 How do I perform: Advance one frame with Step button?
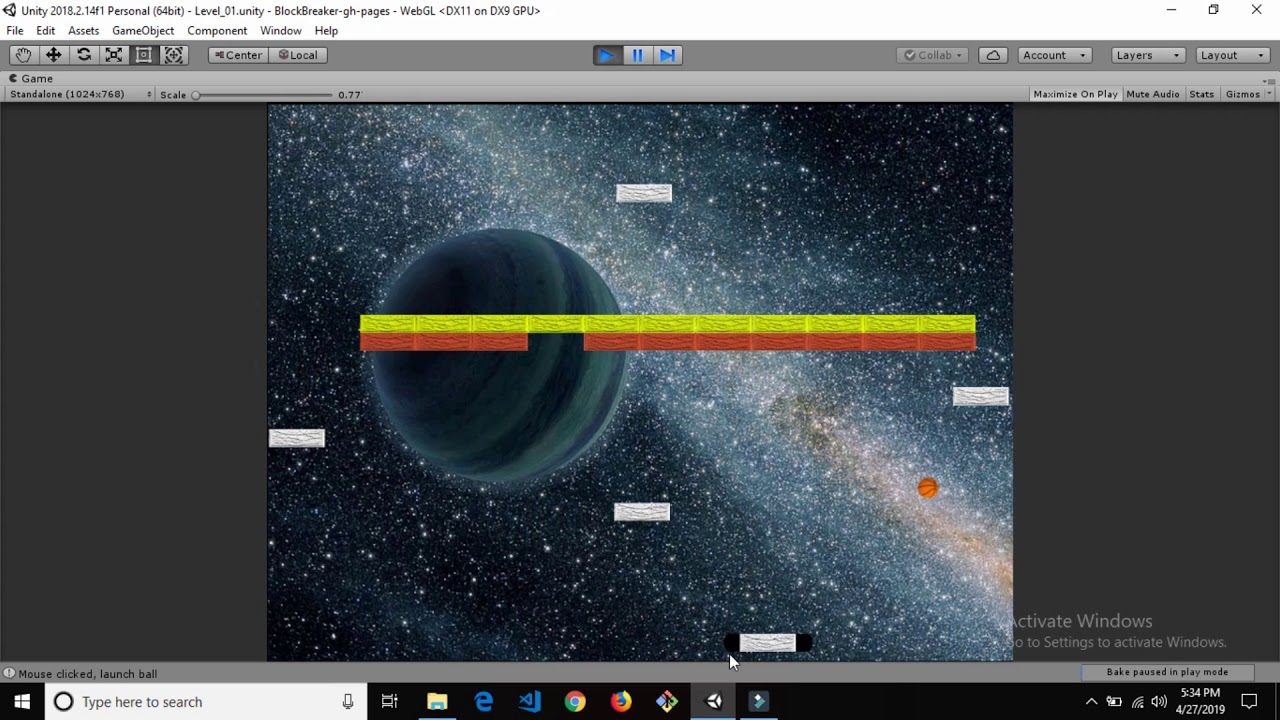[667, 55]
